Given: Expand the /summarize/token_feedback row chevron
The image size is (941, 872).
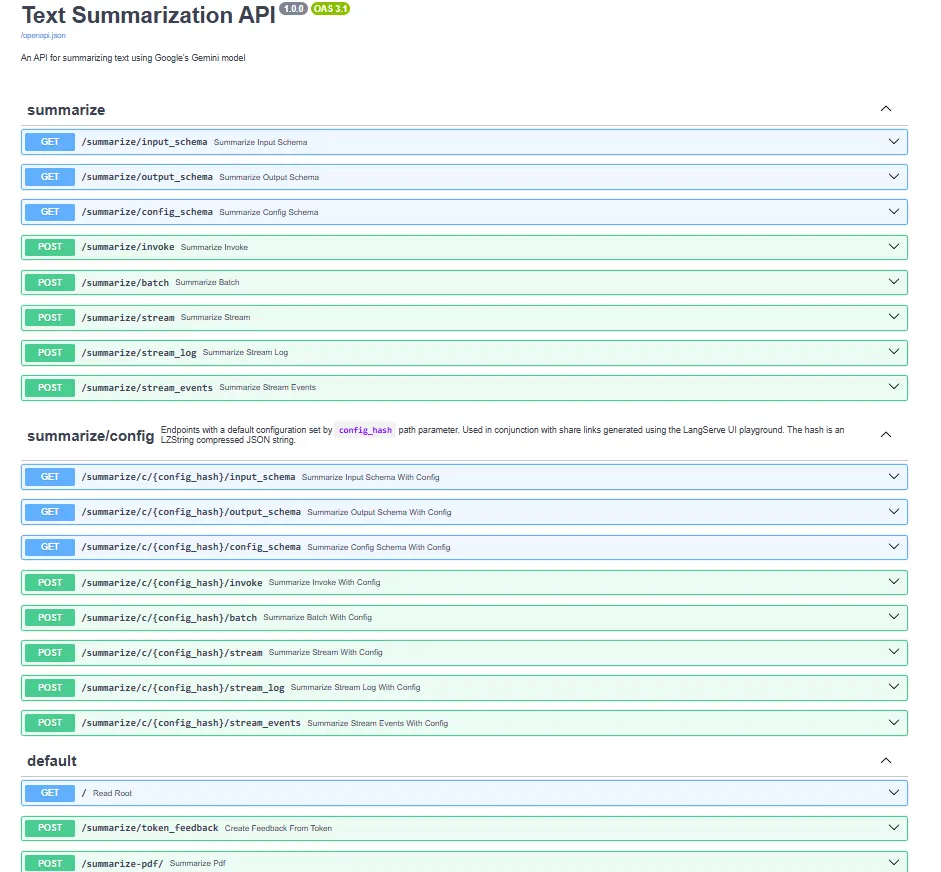Looking at the screenshot, I should 894,827.
